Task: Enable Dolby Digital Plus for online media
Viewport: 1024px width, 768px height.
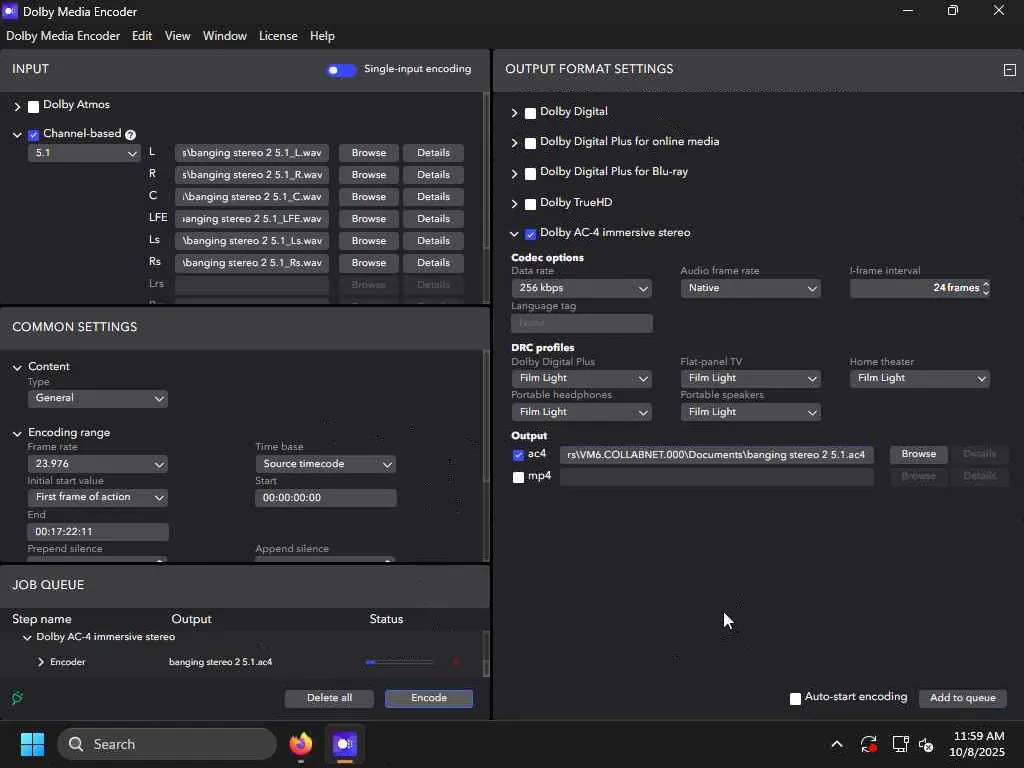Action: coord(530,143)
